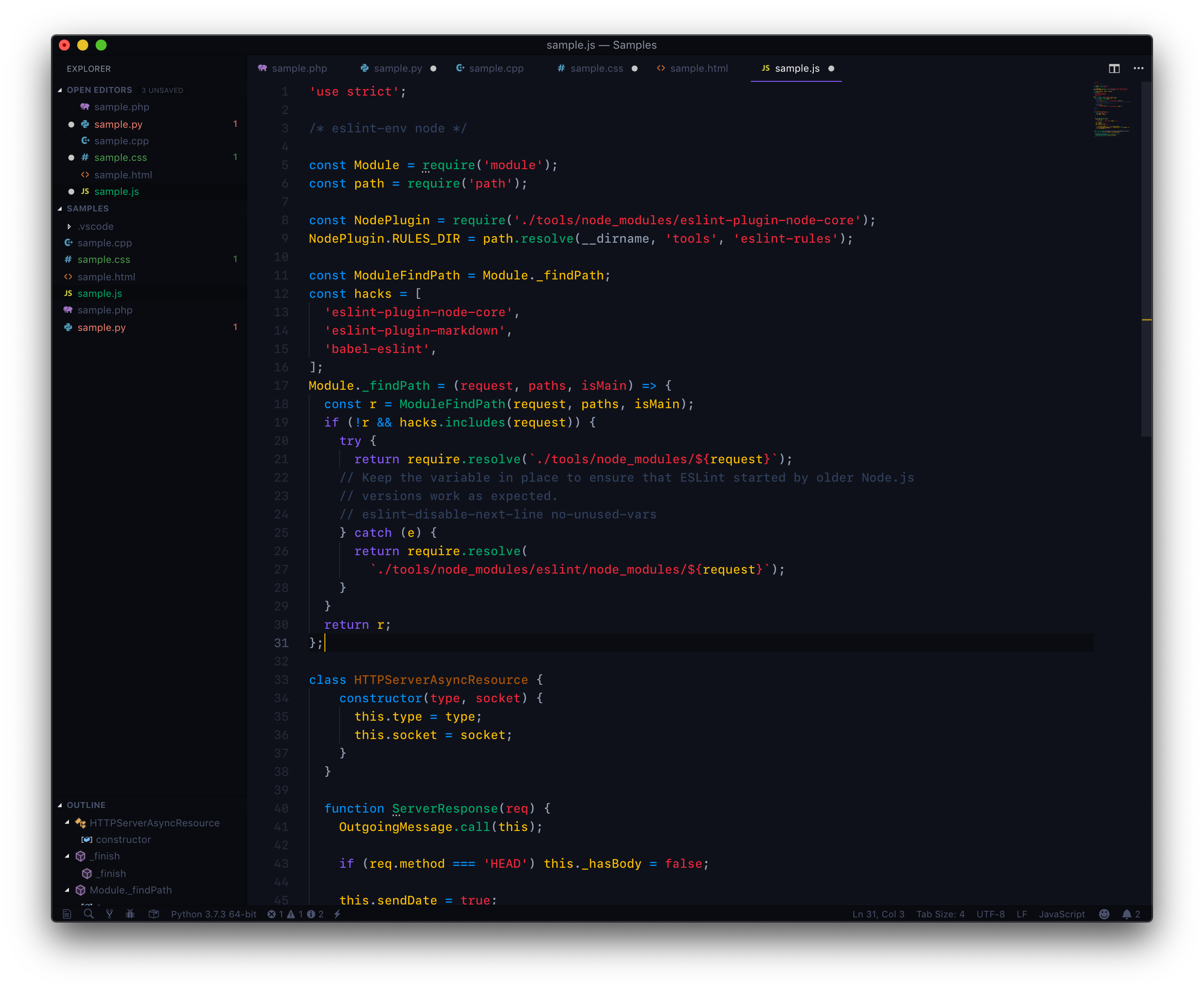
Task: Open the Explorer icon in status bar
Action: 67,914
